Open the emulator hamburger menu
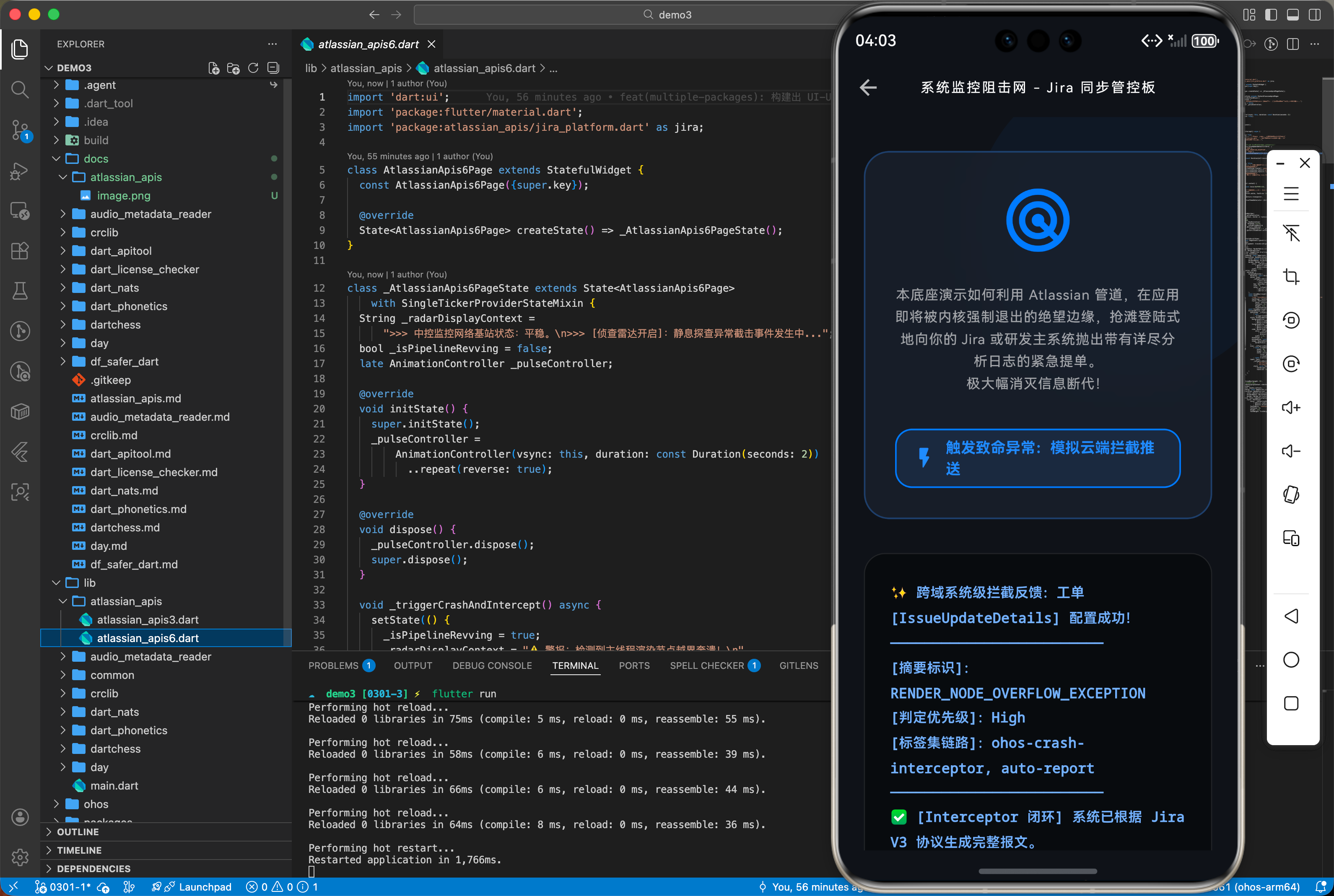1334x896 pixels. click(x=1291, y=194)
